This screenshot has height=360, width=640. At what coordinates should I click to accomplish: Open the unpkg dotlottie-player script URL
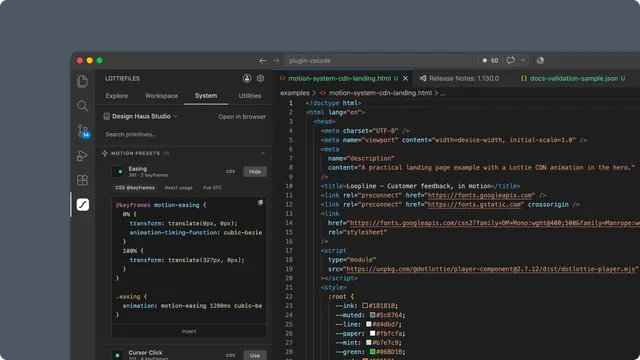pyautogui.click(x=491, y=269)
